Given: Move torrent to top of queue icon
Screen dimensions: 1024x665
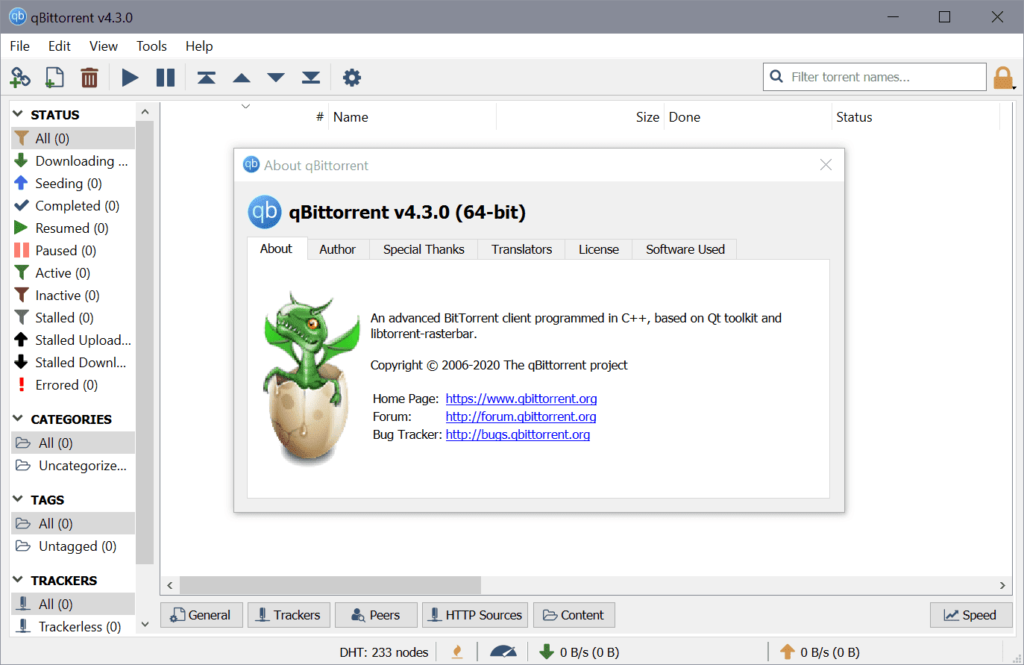Looking at the screenshot, I should pyautogui.click(x=206, y=77).
